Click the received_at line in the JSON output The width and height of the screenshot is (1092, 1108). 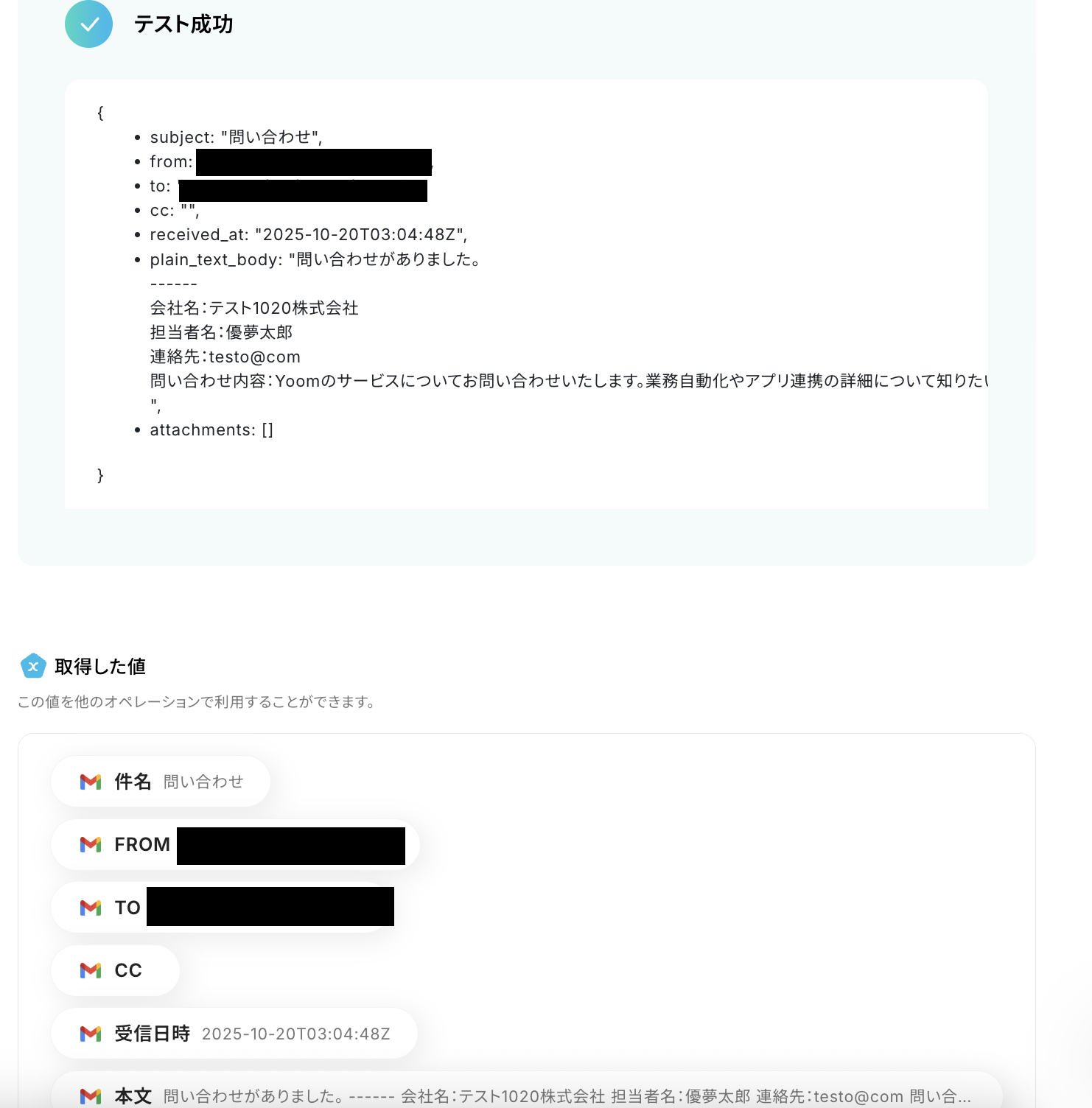(309, 235)
